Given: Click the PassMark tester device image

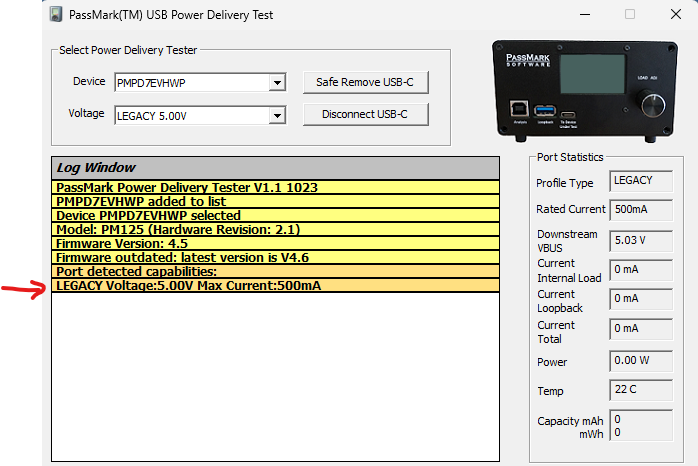Looking at the screenshot, I should [585, 91].
